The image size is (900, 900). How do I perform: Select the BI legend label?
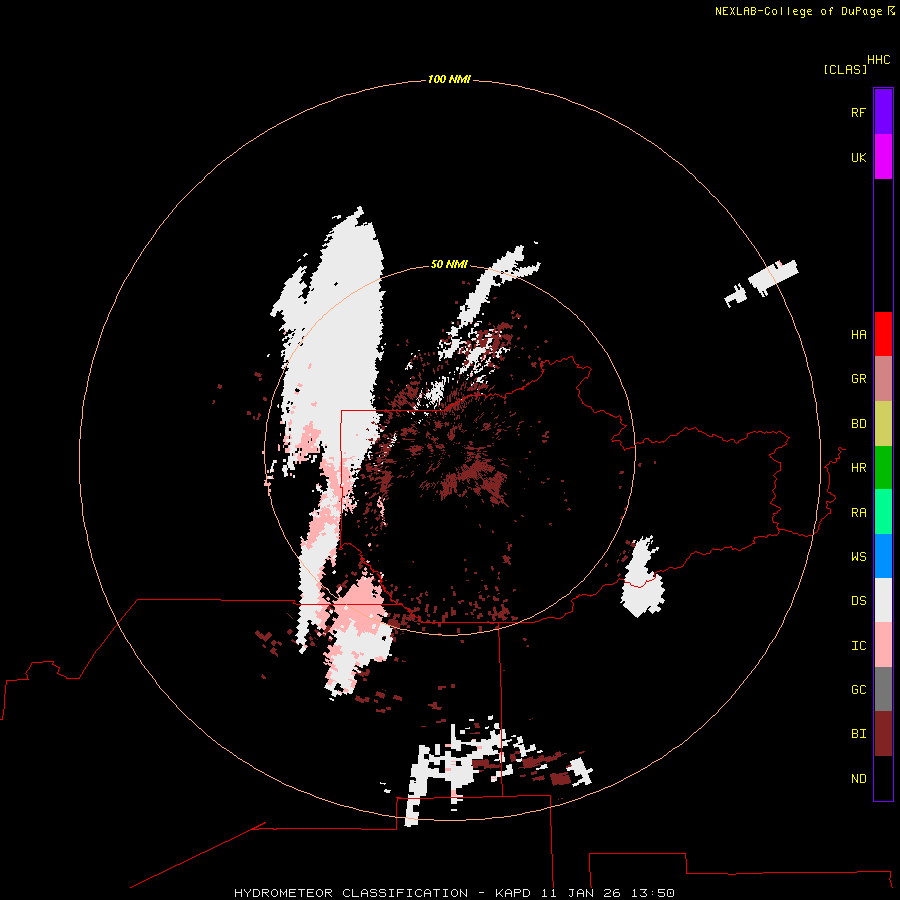click(x=858, y=734)
